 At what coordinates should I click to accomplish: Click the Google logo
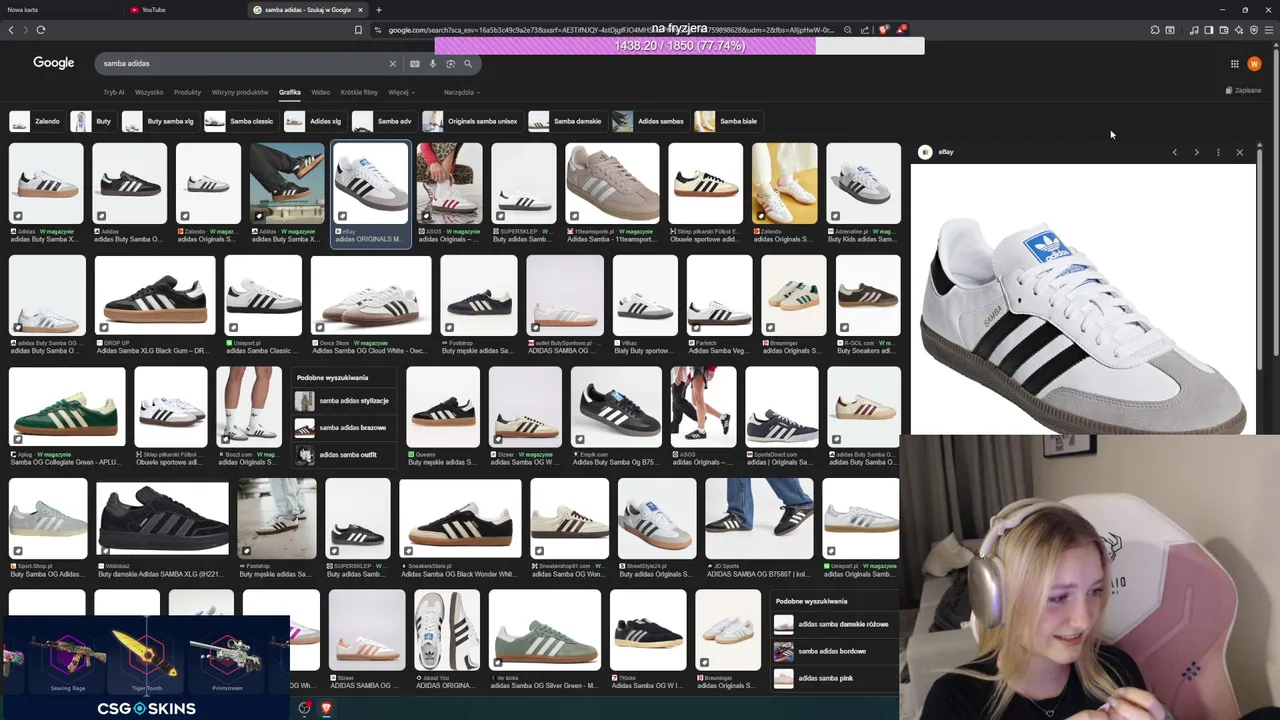click(x=54, y=63)
